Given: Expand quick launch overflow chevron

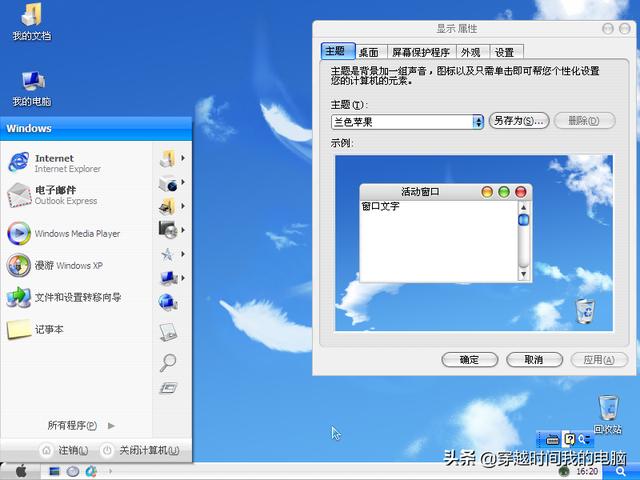Looking at the screenshot, I should pos(110,471).
